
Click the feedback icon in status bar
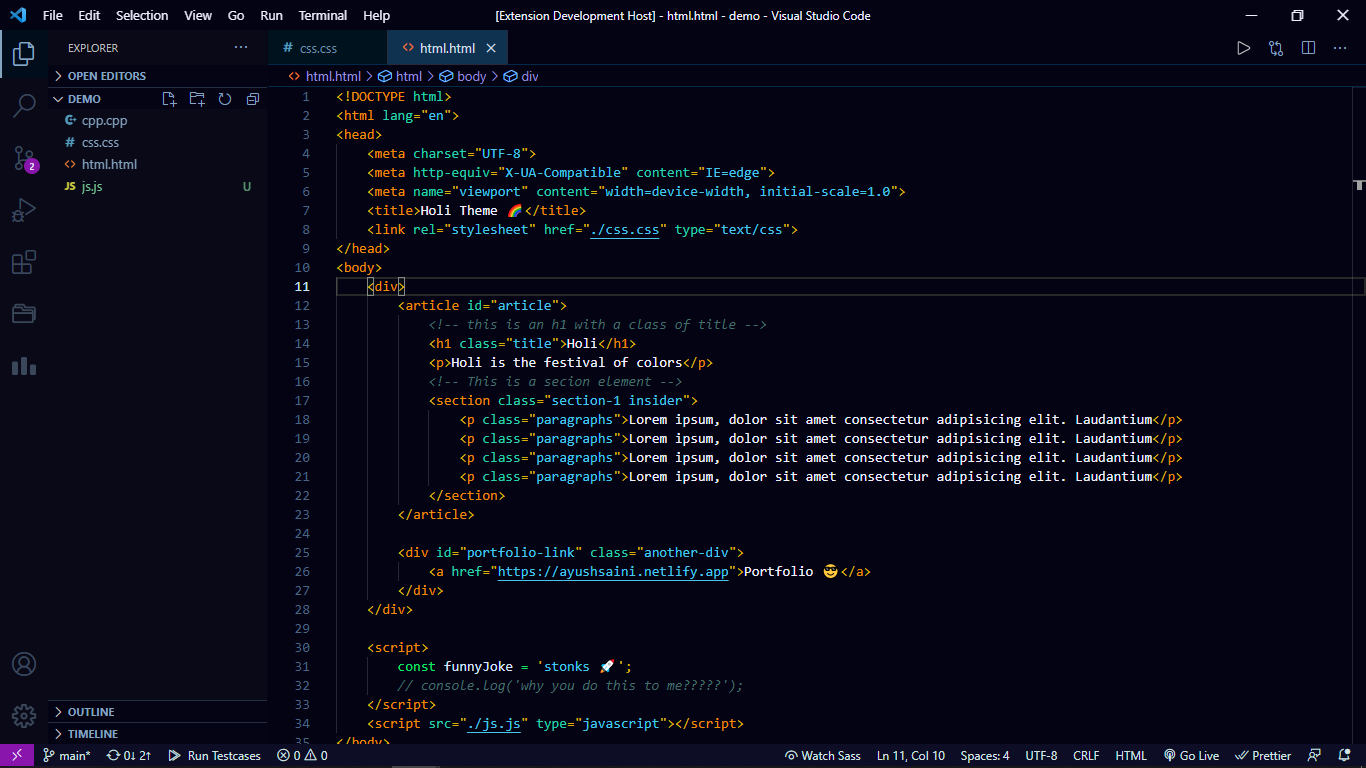1315,756
